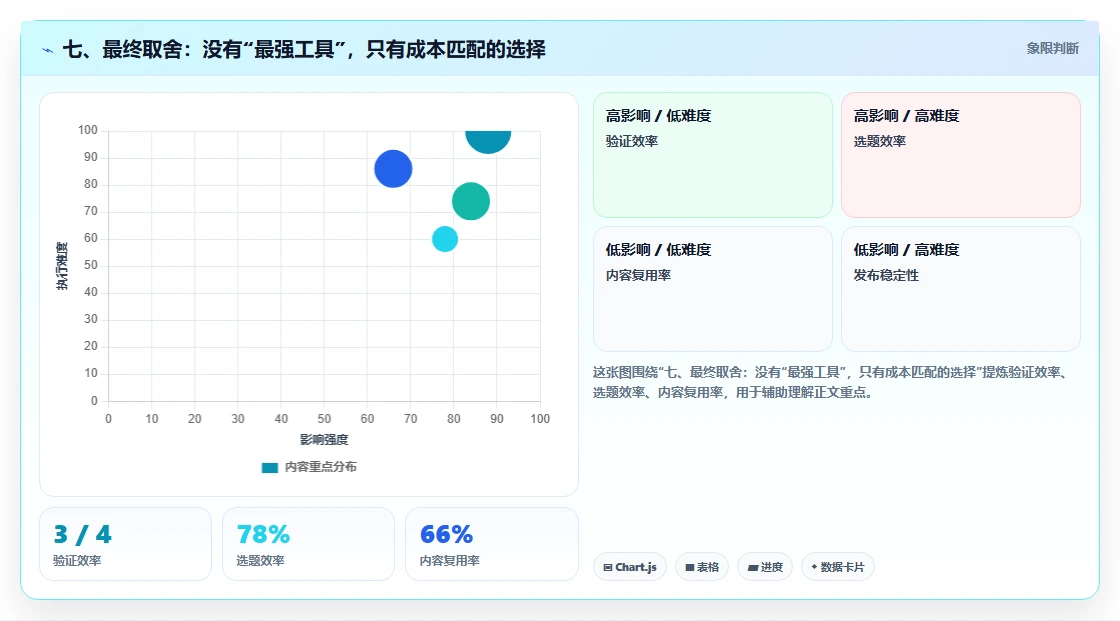
Task: Click the 数据卡片 tag chip
Action: pos(838,567)
